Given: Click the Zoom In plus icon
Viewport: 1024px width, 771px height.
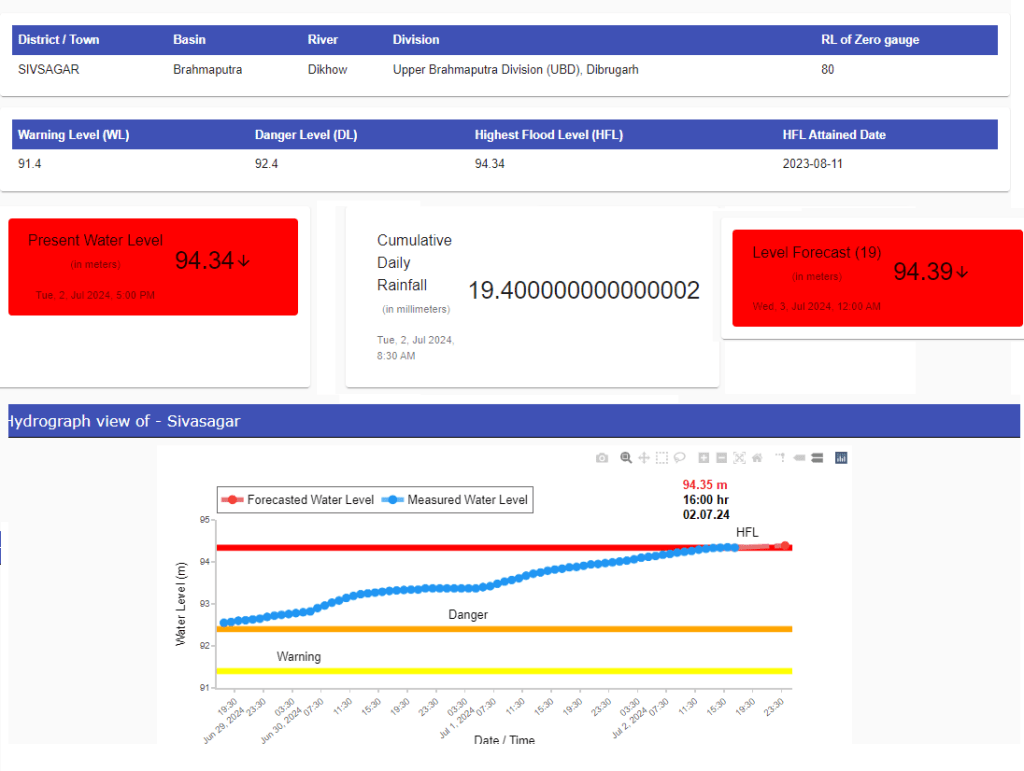Looking at the screenshot, I should point(704,458).
